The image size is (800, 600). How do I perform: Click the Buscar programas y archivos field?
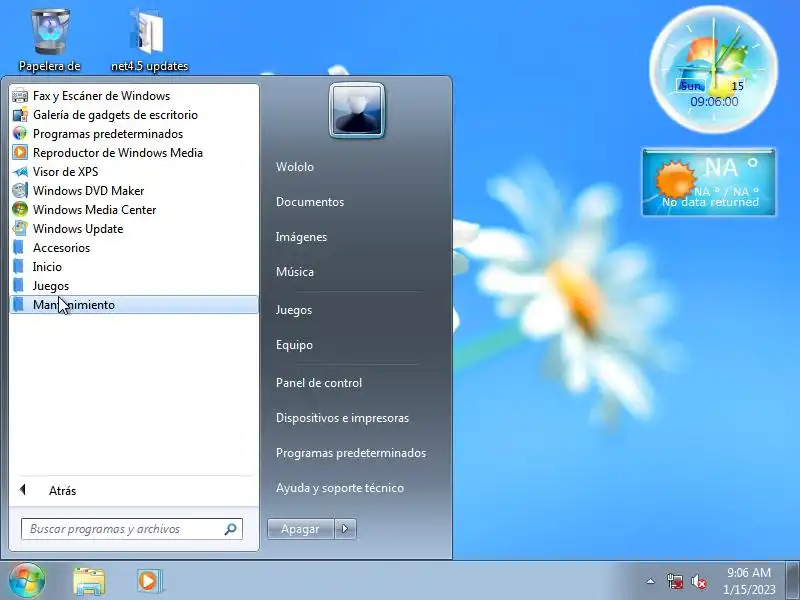132,529
